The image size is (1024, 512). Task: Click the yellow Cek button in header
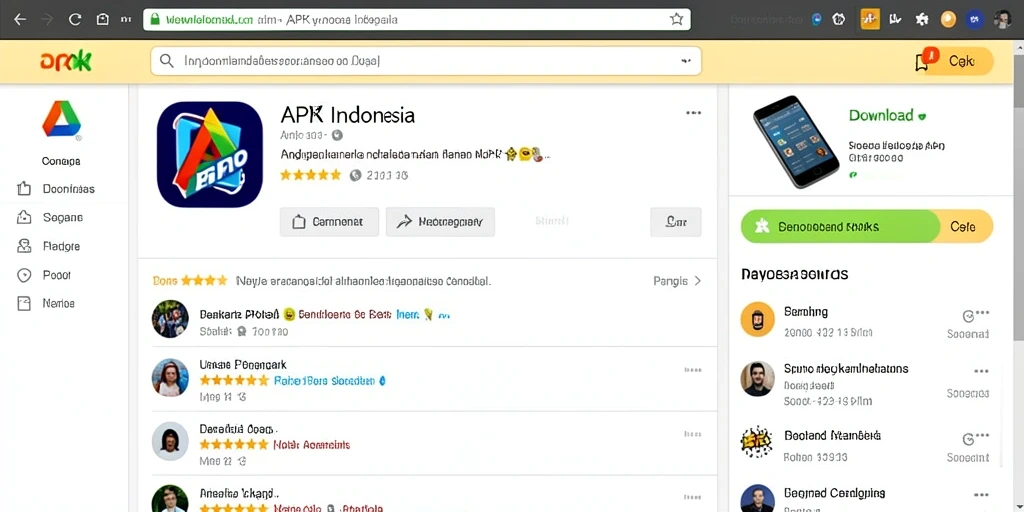pos(961,61)
